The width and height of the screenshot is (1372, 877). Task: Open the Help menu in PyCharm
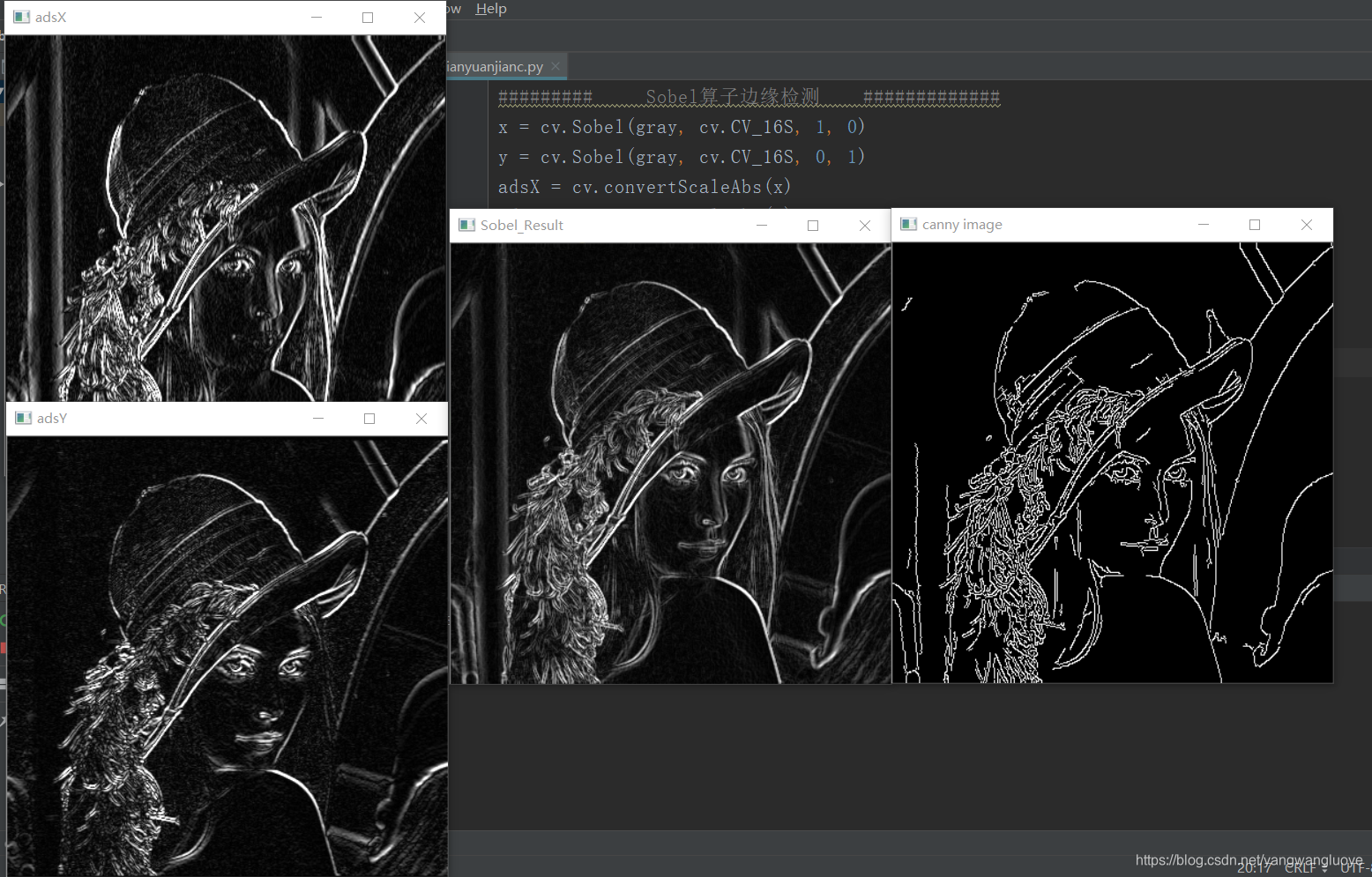pyautogui.click(x=491, y=9)
